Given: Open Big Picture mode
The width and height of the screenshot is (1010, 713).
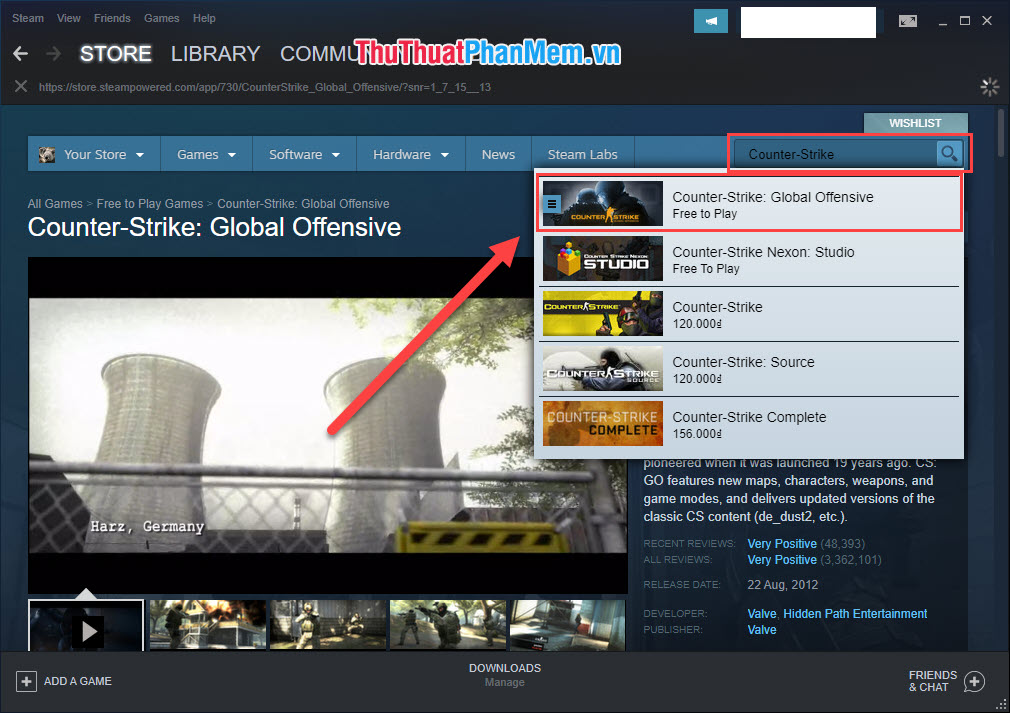Looking at the screenshot, I should coord(908,20).
